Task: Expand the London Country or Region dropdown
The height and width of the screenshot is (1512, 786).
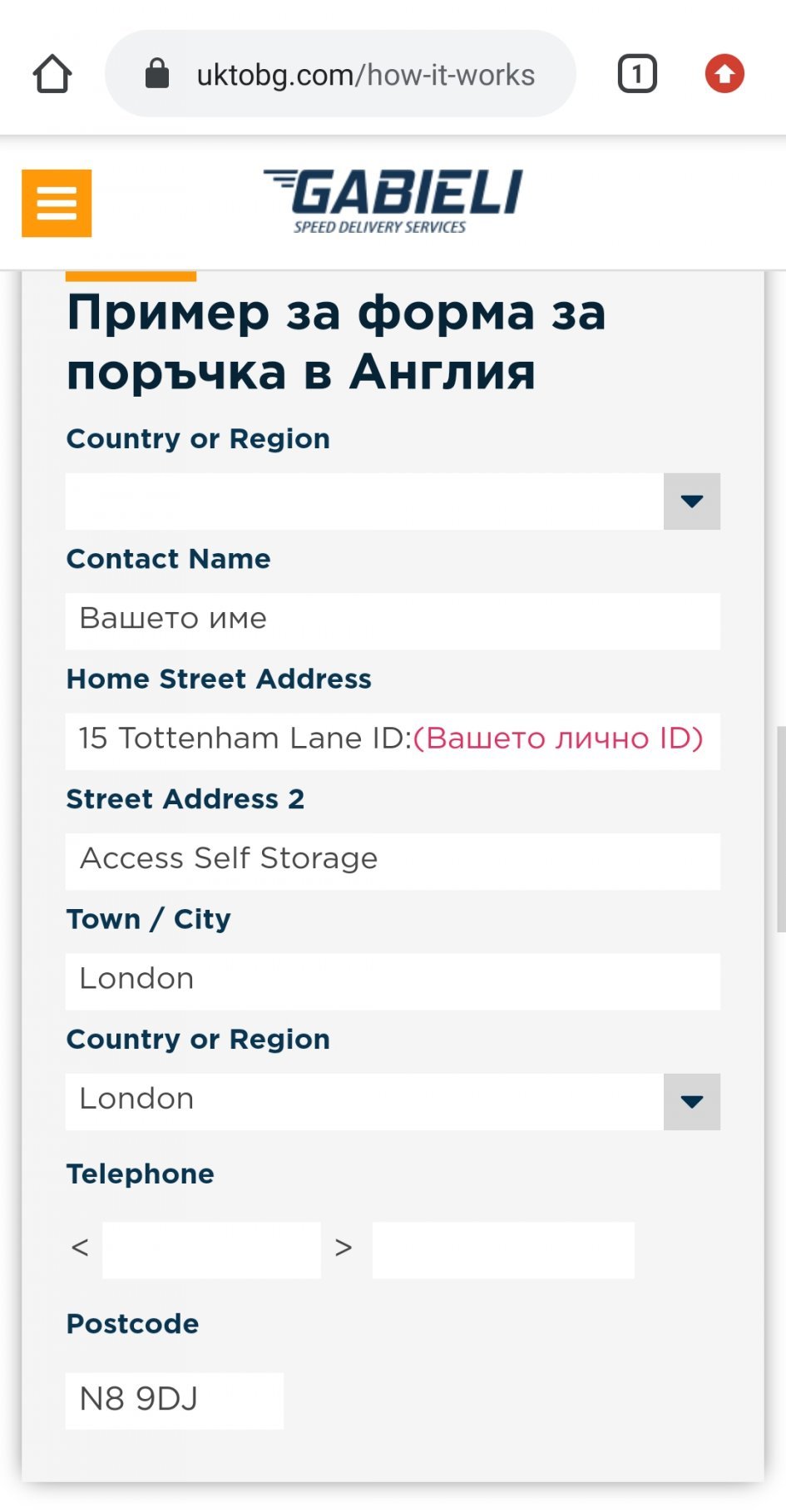Action: tap(691, 1102)
